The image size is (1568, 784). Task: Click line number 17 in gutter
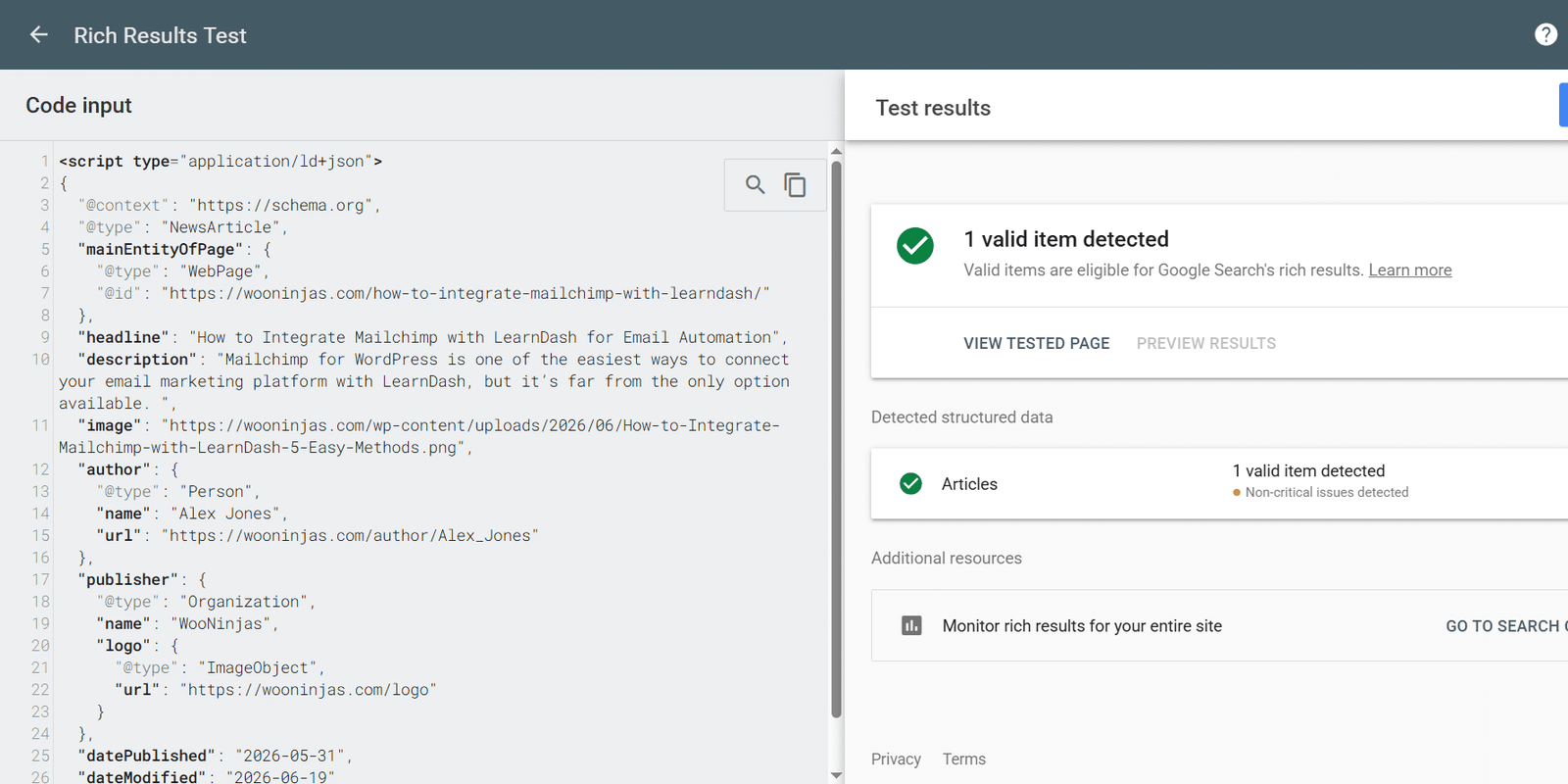pyautogui.click(x=40, y=579)
